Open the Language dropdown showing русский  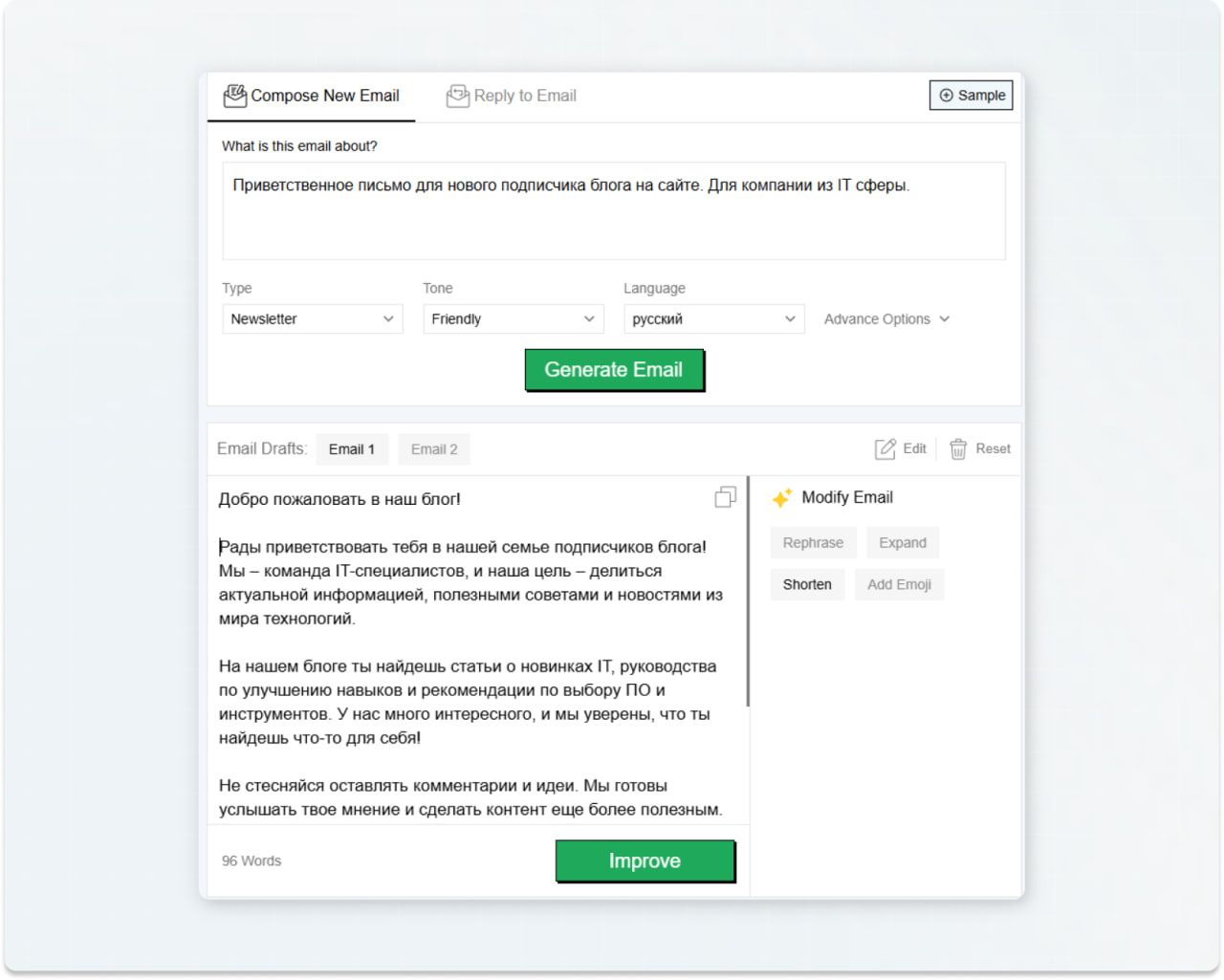click(x=713, y=319)
